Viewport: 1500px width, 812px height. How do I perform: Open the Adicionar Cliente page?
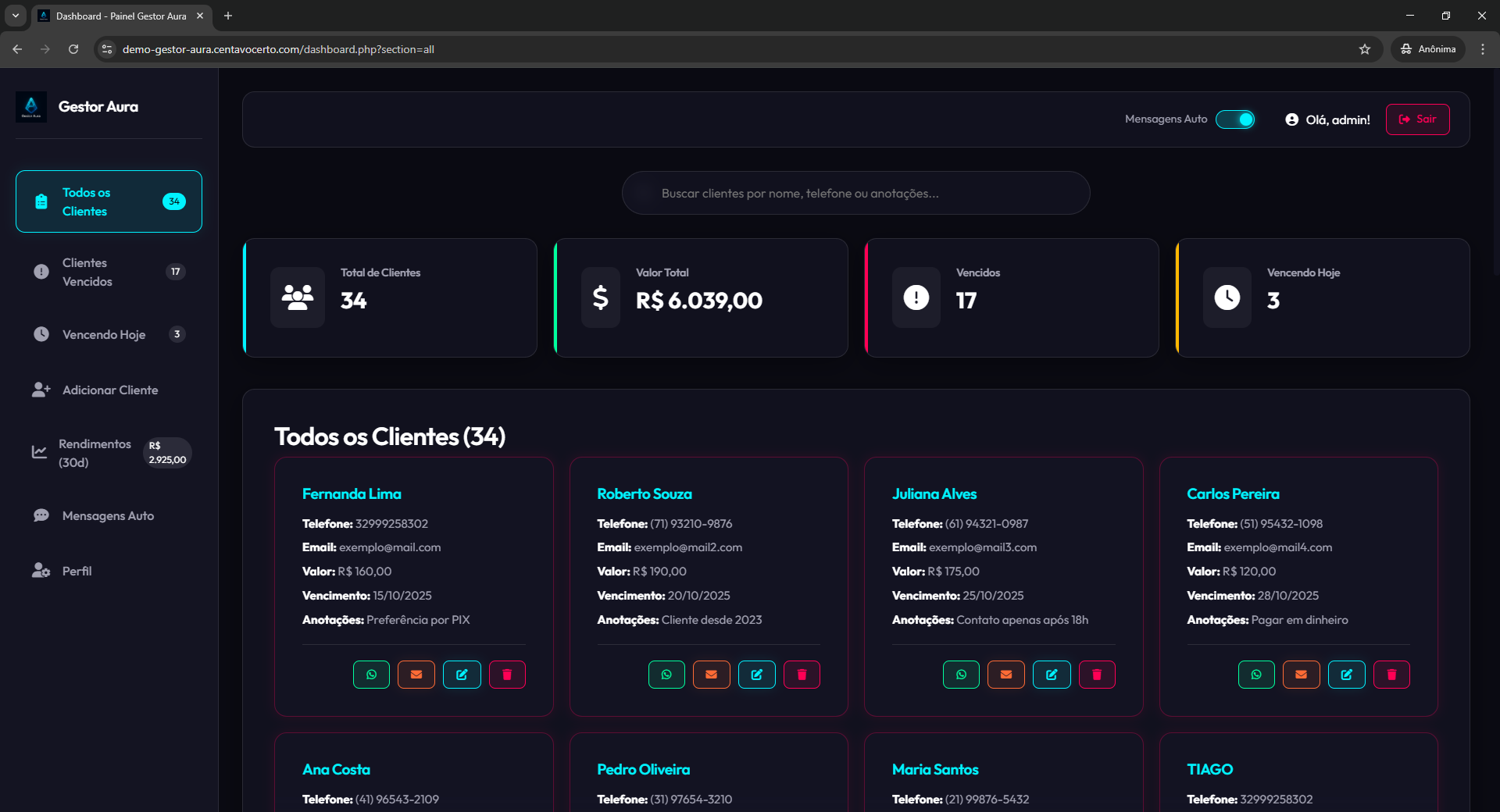(110, 390)
